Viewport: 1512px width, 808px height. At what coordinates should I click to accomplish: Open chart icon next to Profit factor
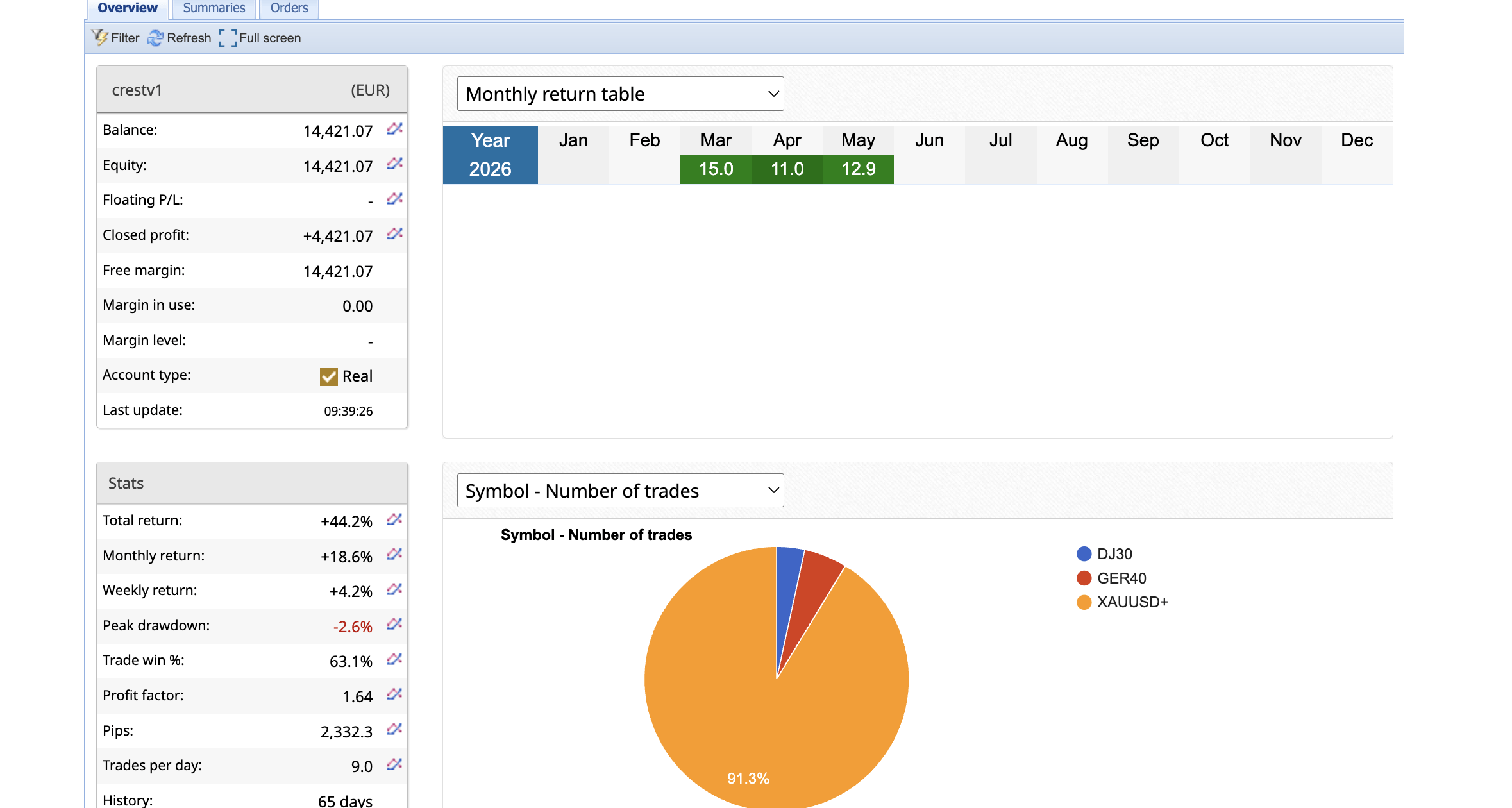pyautogui.click(x=394, y=694)
